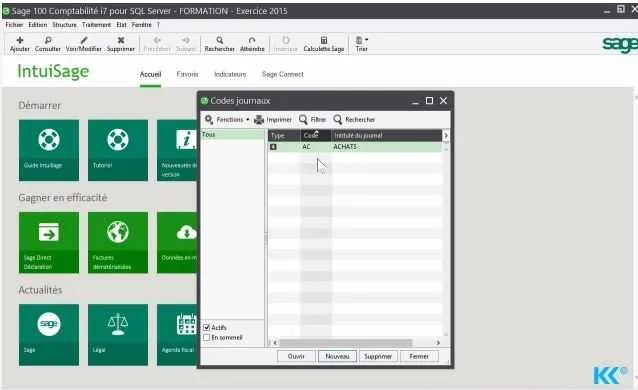Click Rechercher in Codes journaux toolbar
The image size is (638, 390).
[x=354, y=119]
